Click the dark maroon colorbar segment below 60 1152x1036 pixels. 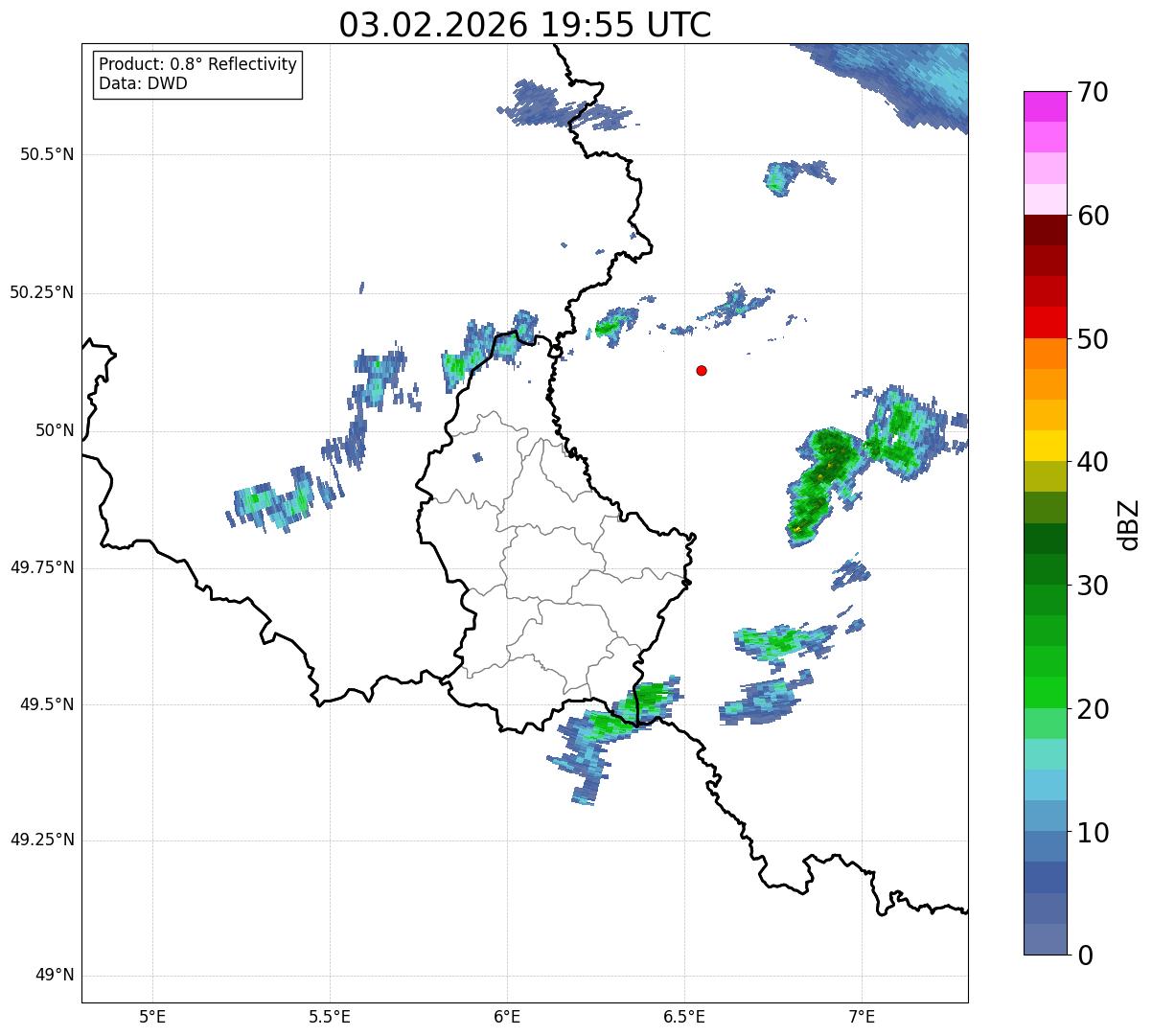[1045, 230]
